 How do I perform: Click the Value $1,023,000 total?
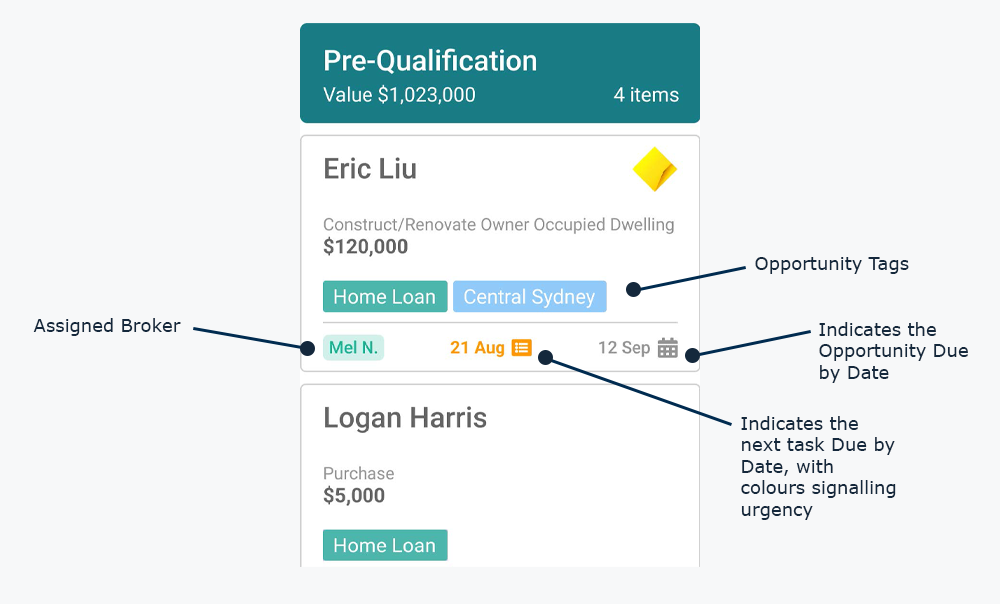(x=399, y=96)
